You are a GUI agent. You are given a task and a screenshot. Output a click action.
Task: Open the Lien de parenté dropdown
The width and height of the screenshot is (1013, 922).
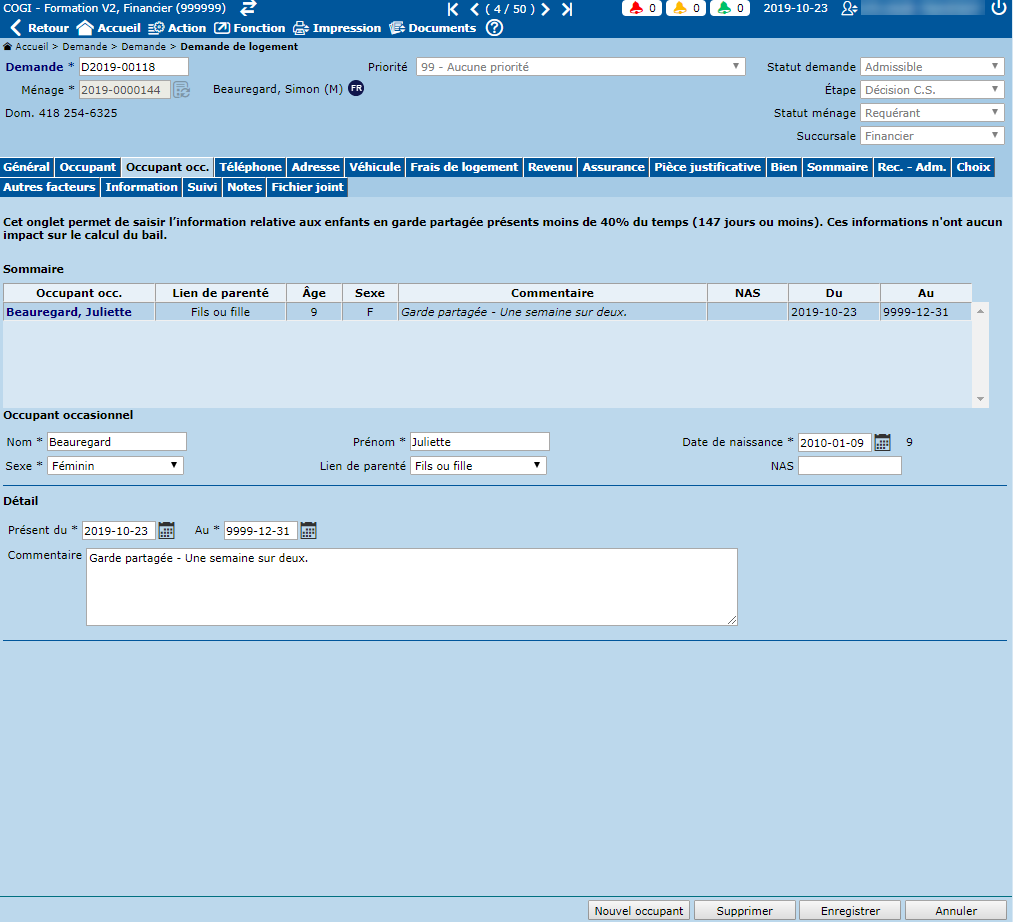(478, 466)
